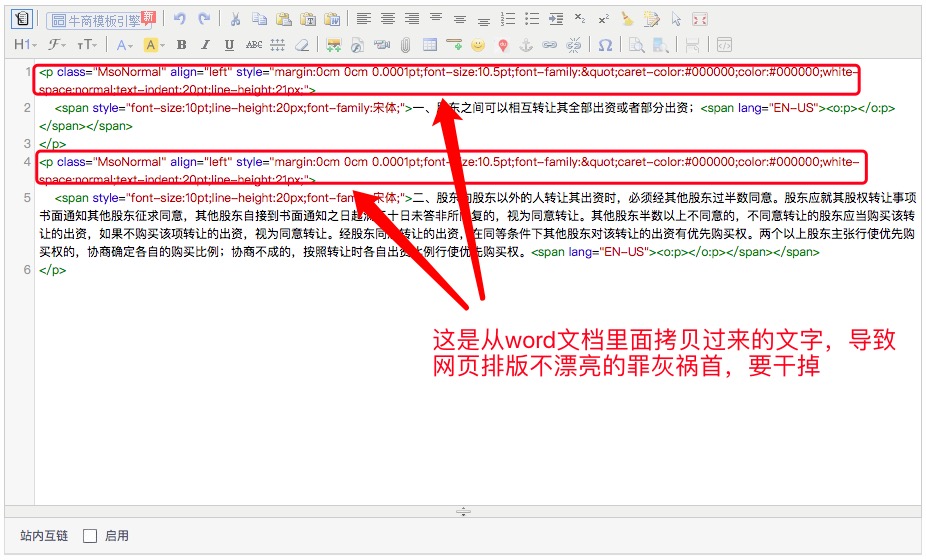Image resolution: width=926 pixels, height=560 pixels.
Task: Toggle fullscreen editor mode
Action: (x=700, y=19)
